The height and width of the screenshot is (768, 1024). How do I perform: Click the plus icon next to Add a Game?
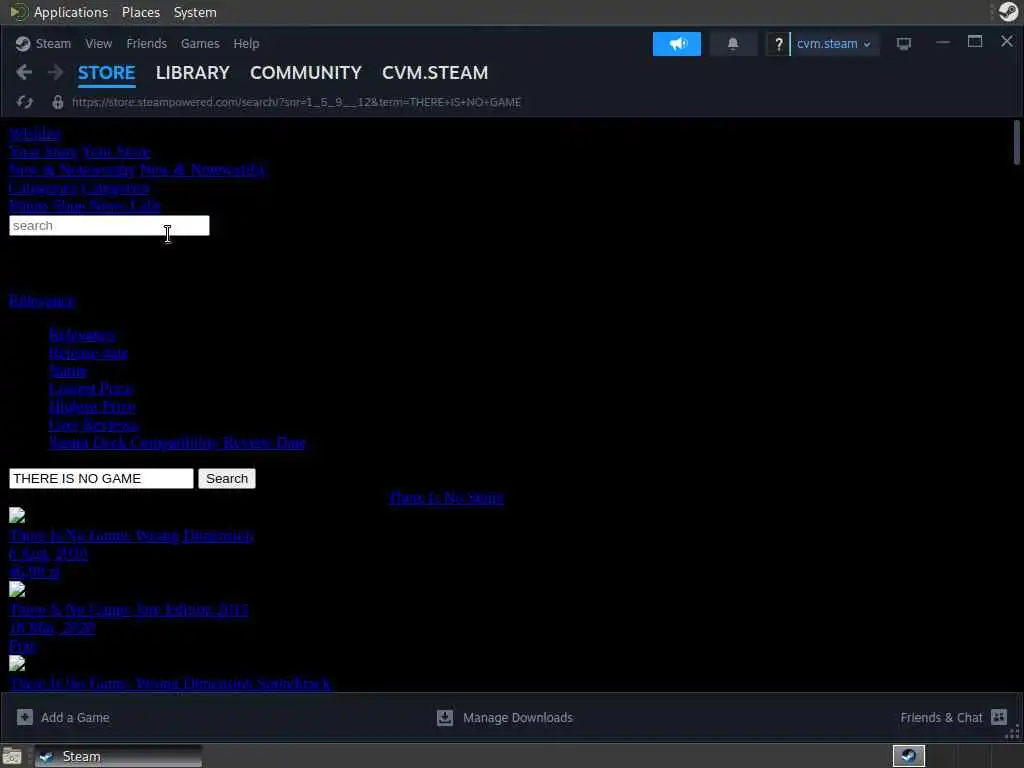point(25,717)
